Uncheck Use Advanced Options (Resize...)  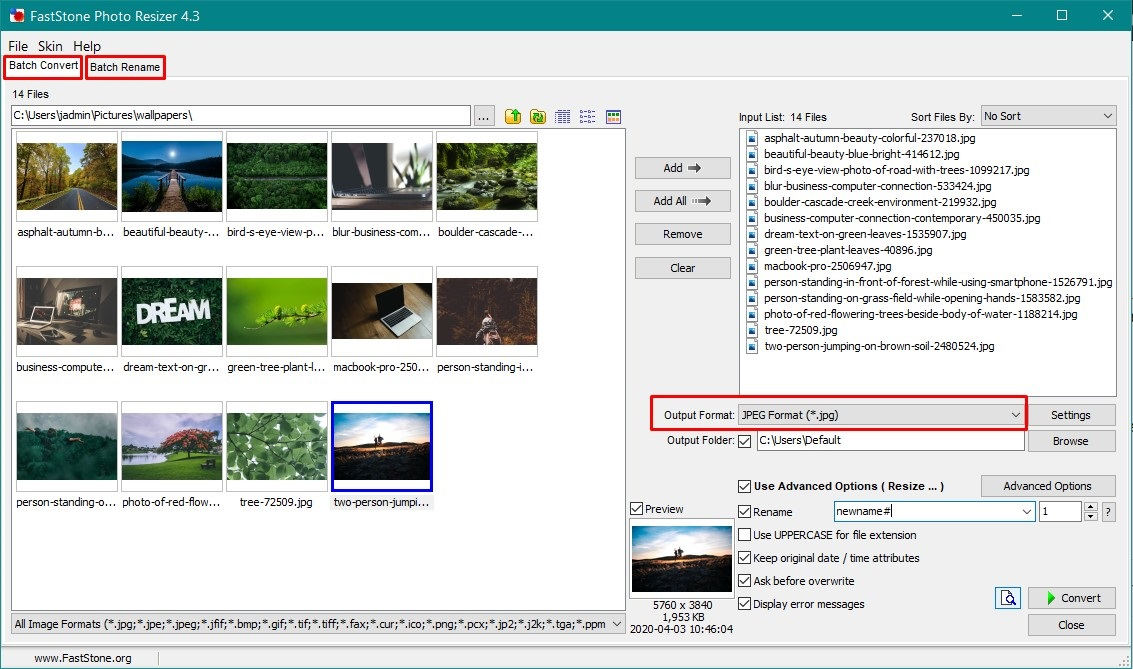744,486
